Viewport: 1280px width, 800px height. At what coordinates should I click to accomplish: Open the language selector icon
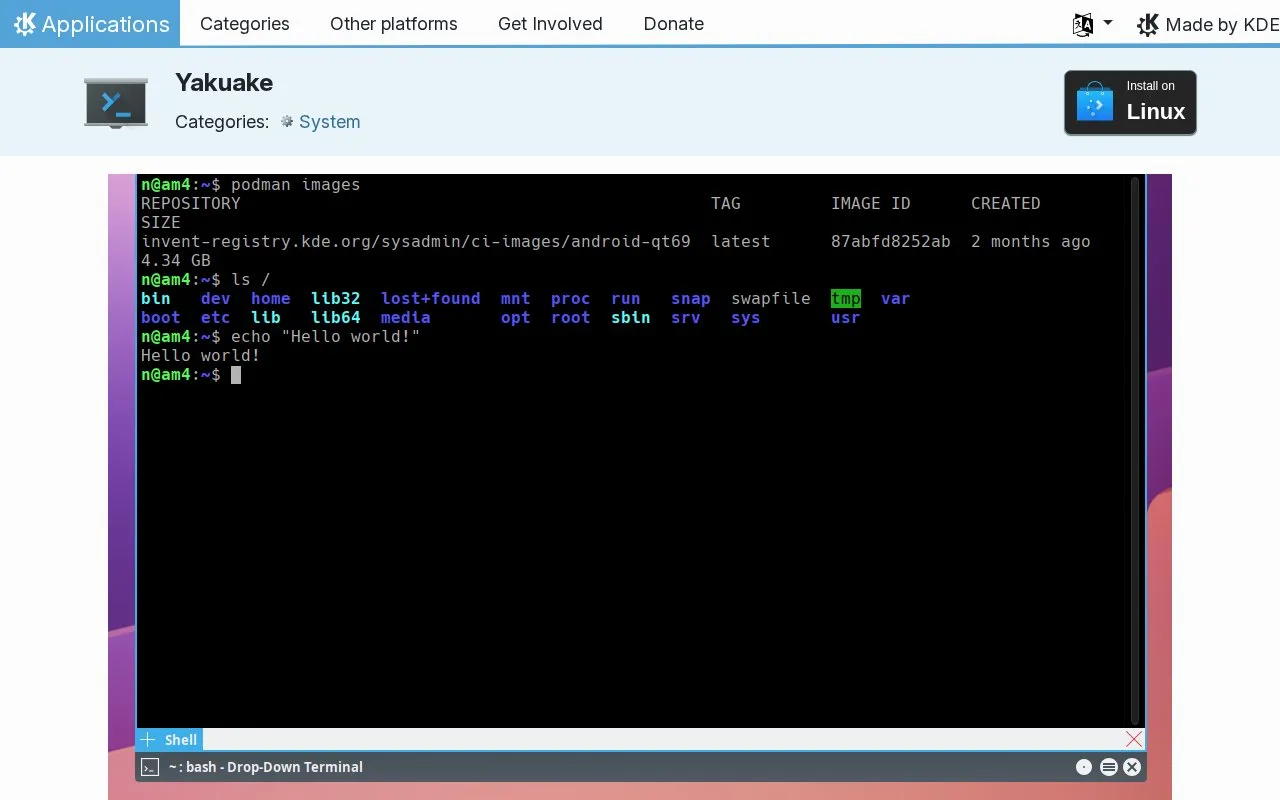(x=1082, y=25)
